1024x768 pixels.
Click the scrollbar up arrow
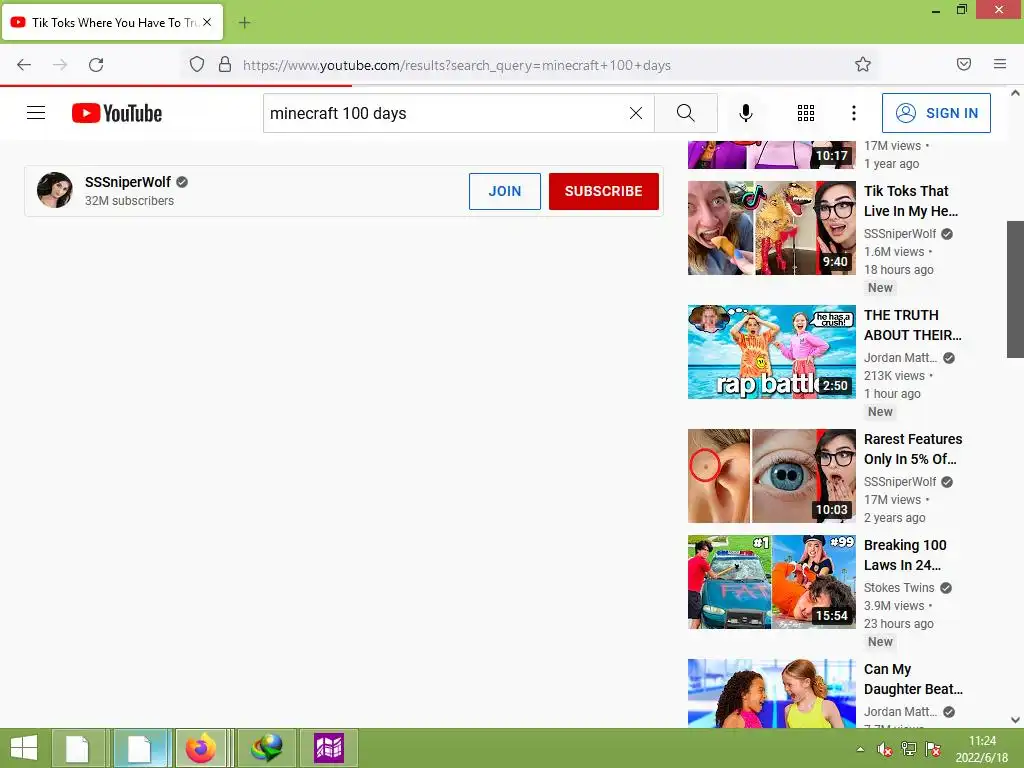coord(1015,93)
